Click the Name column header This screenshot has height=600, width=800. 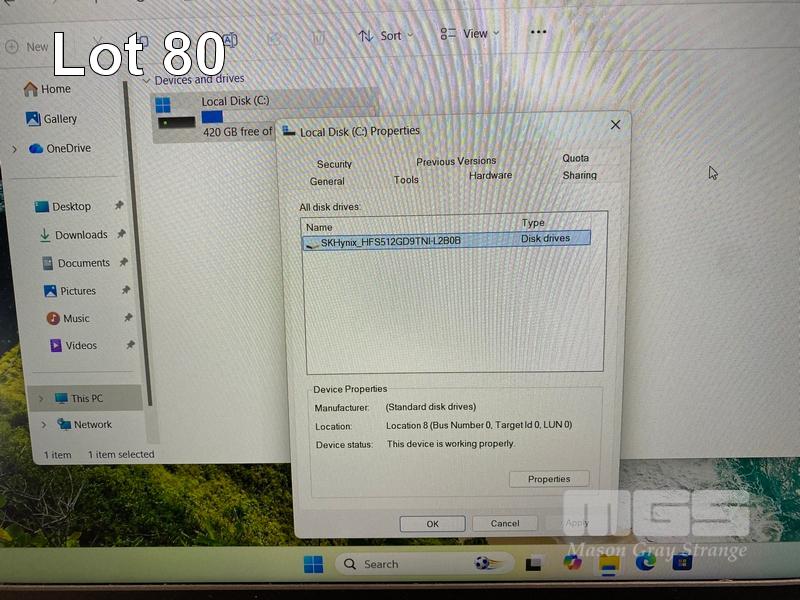click(x=319, y=227)
